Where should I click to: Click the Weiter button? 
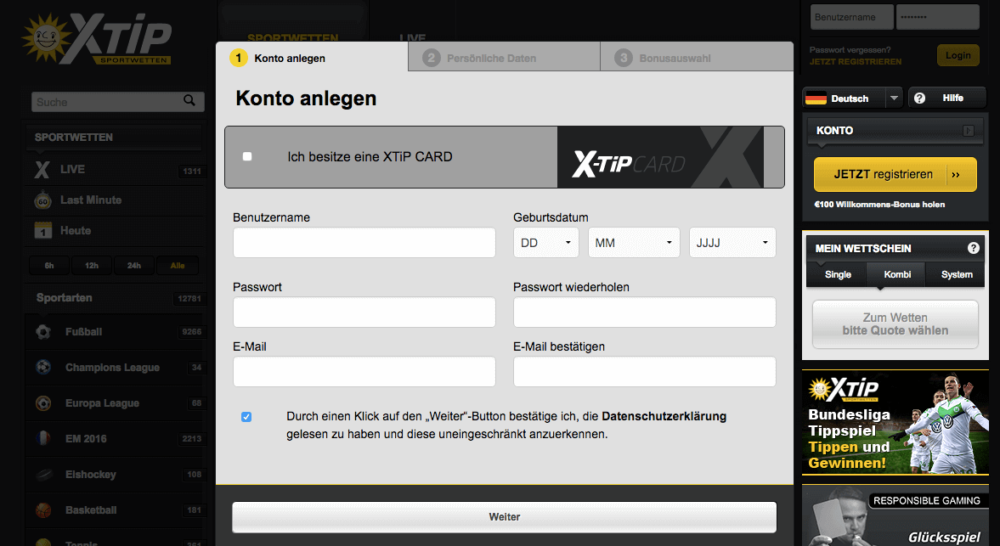tap(504, 517)
